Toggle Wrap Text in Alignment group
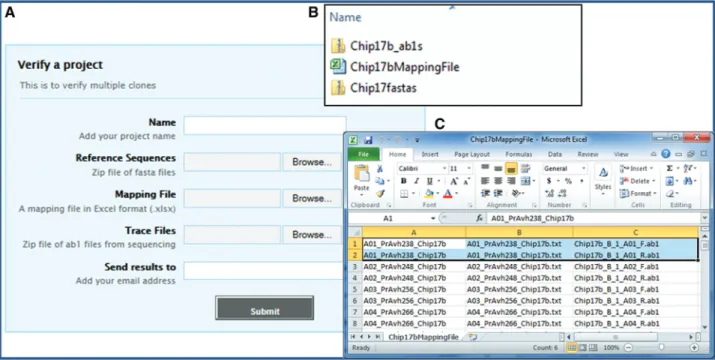 [x=525, y=168]
